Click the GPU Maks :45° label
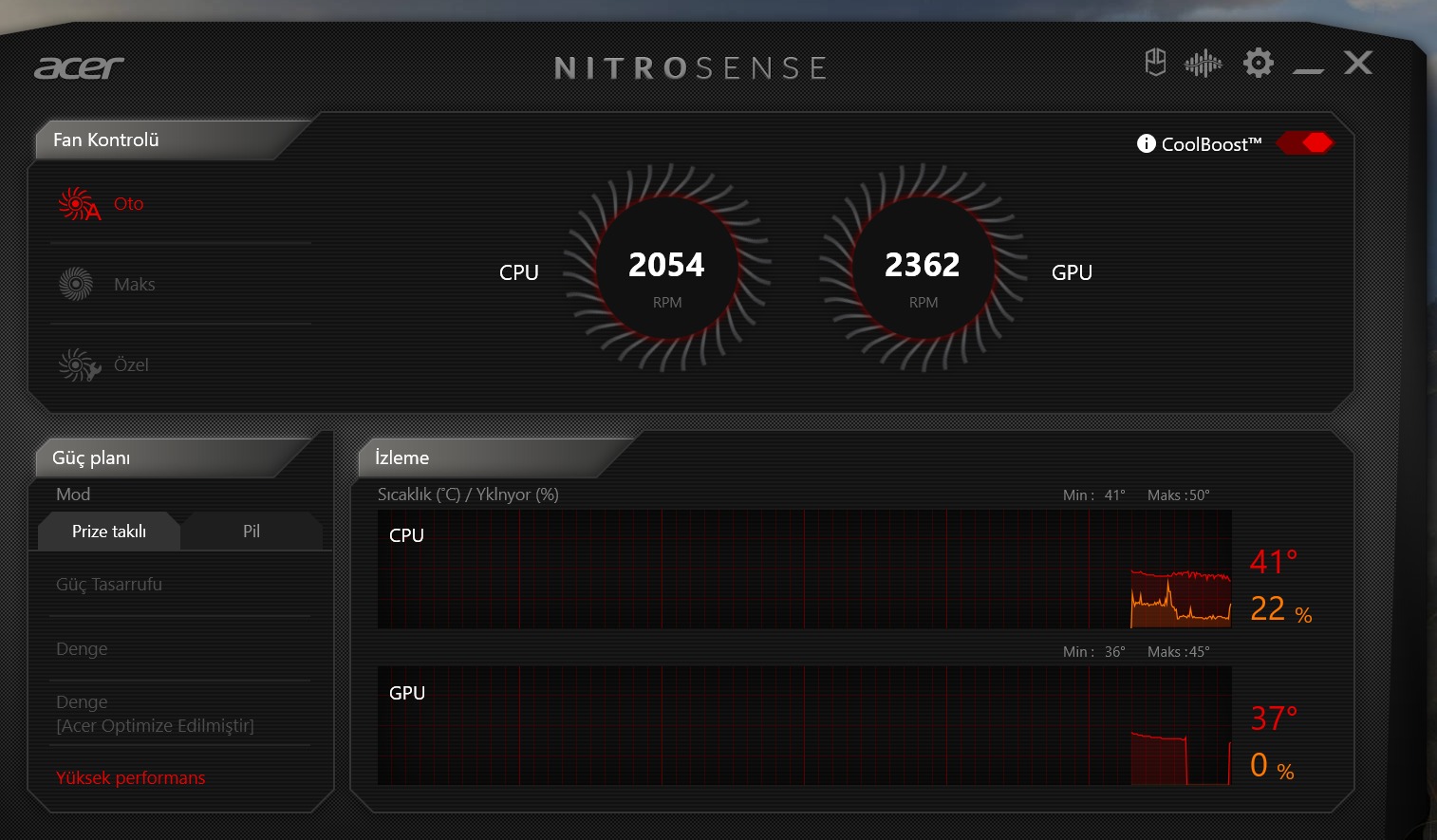The width and height of the screenshot is (1437, 840). pyautogui.click(x=1178, y=652)
